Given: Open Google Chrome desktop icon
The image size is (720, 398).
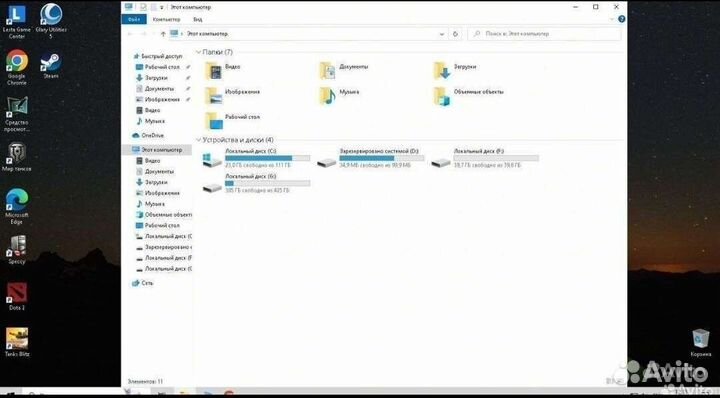Looking at the screenshot, I should [17, 67].
